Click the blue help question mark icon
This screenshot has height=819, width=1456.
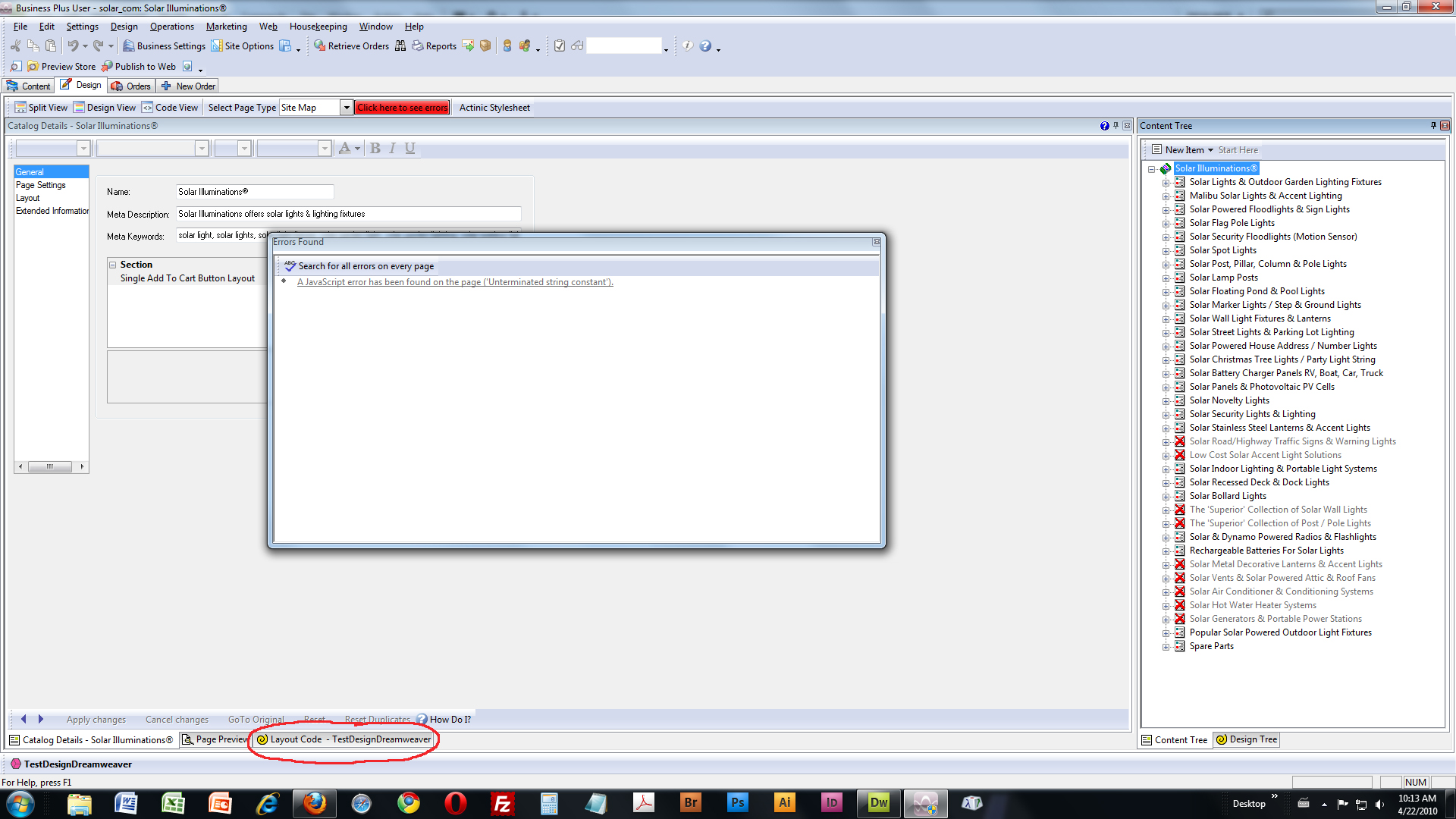pyautogui.click(x=705, y=46)
